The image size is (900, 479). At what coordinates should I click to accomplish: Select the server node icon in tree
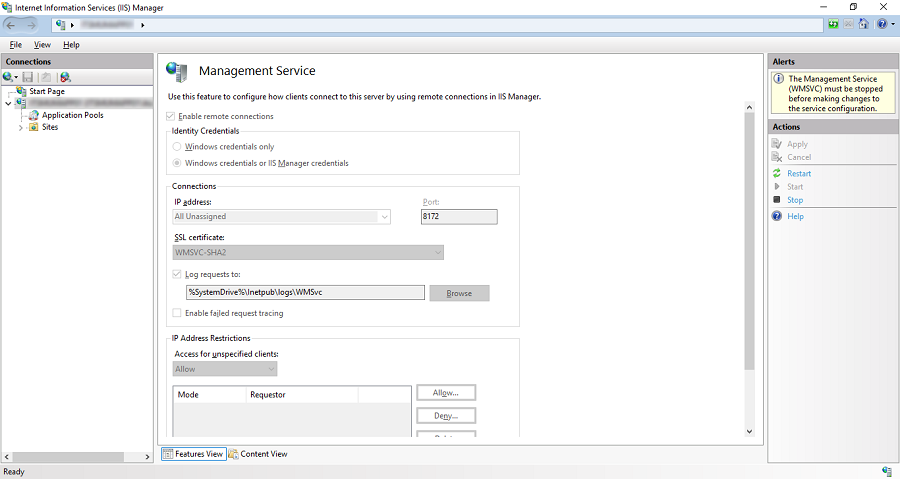[21, 103]
